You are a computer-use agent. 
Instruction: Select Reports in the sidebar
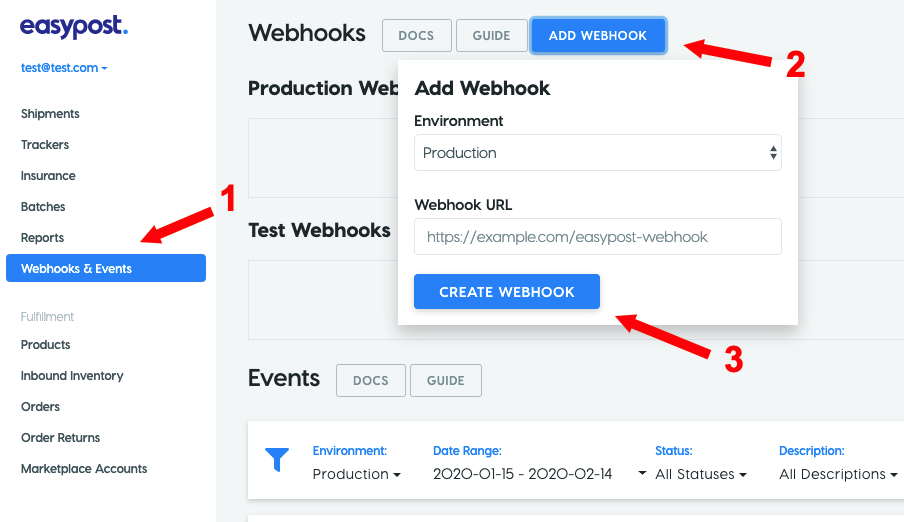point(42,238)
